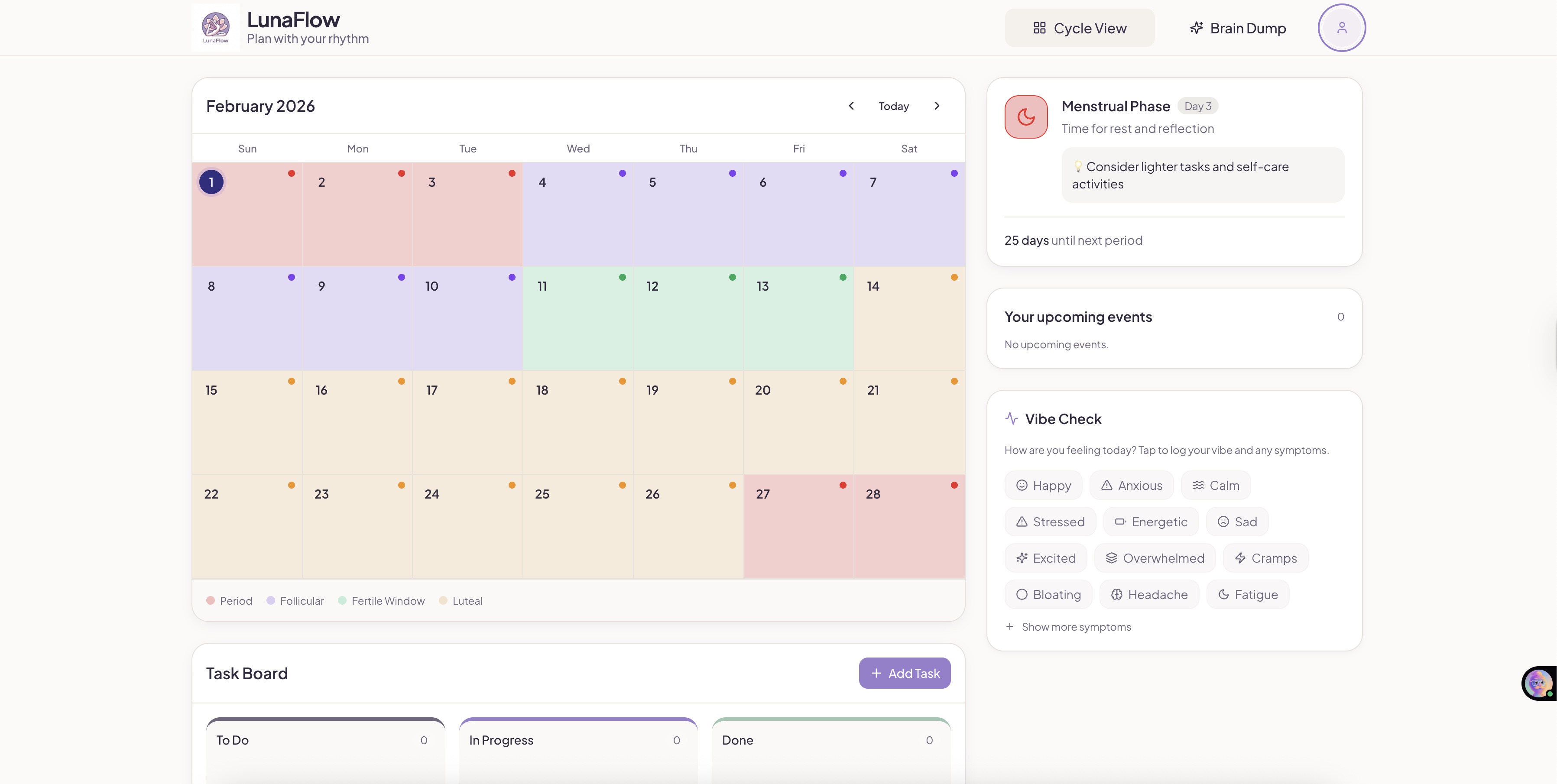Open the Brain Dump tab
Screen dimensions: 1557x784
[x=1237, y=28]
